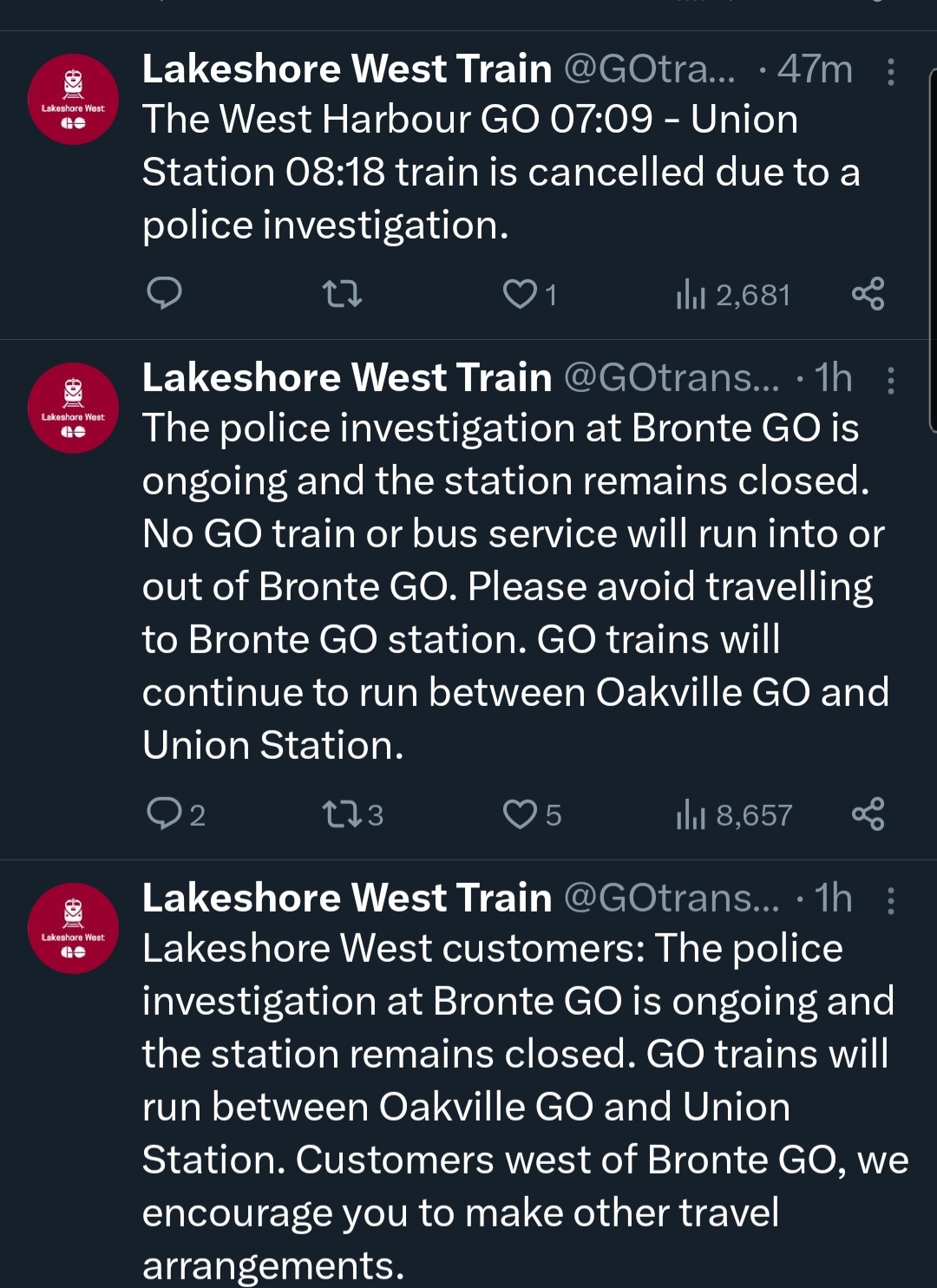The image size is (937, 1288).
Task: Share the Bronte GO station closed tweet
Action: [868, 814]
